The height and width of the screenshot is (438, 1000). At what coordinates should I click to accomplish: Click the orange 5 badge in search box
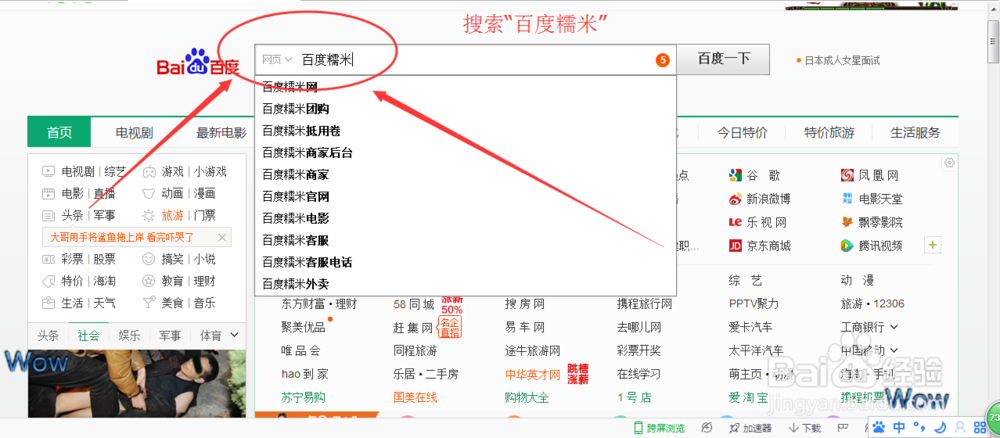[x=663, y=60]
